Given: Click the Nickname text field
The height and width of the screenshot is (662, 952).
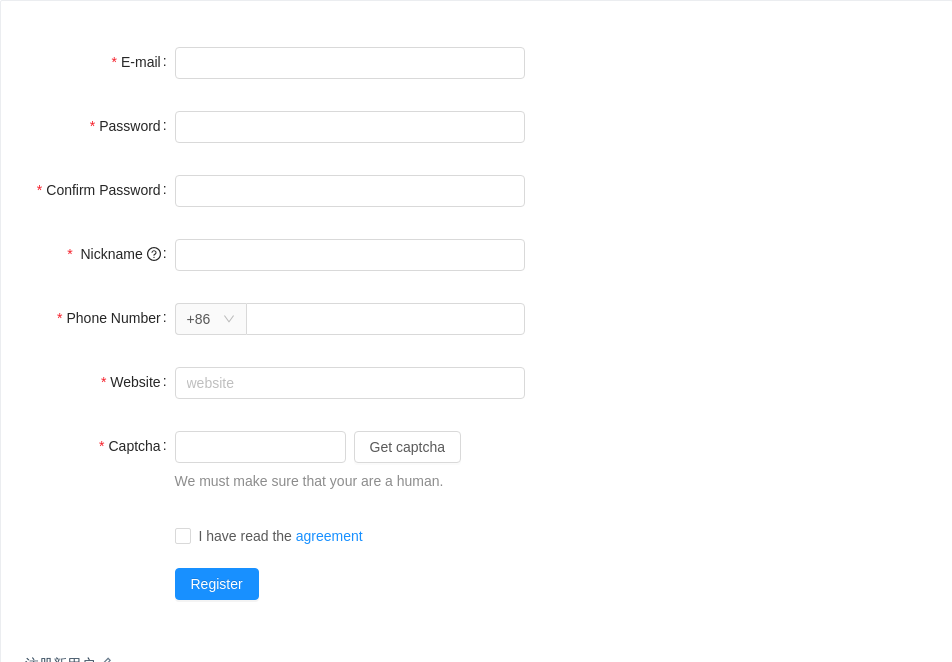Looking at the screenshot, I should [x=349, y=255].
